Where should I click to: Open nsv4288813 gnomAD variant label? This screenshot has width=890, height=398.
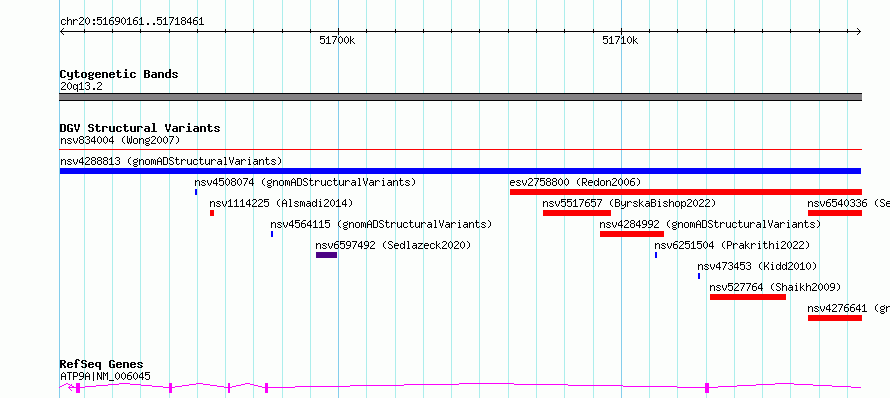(171, 161)
